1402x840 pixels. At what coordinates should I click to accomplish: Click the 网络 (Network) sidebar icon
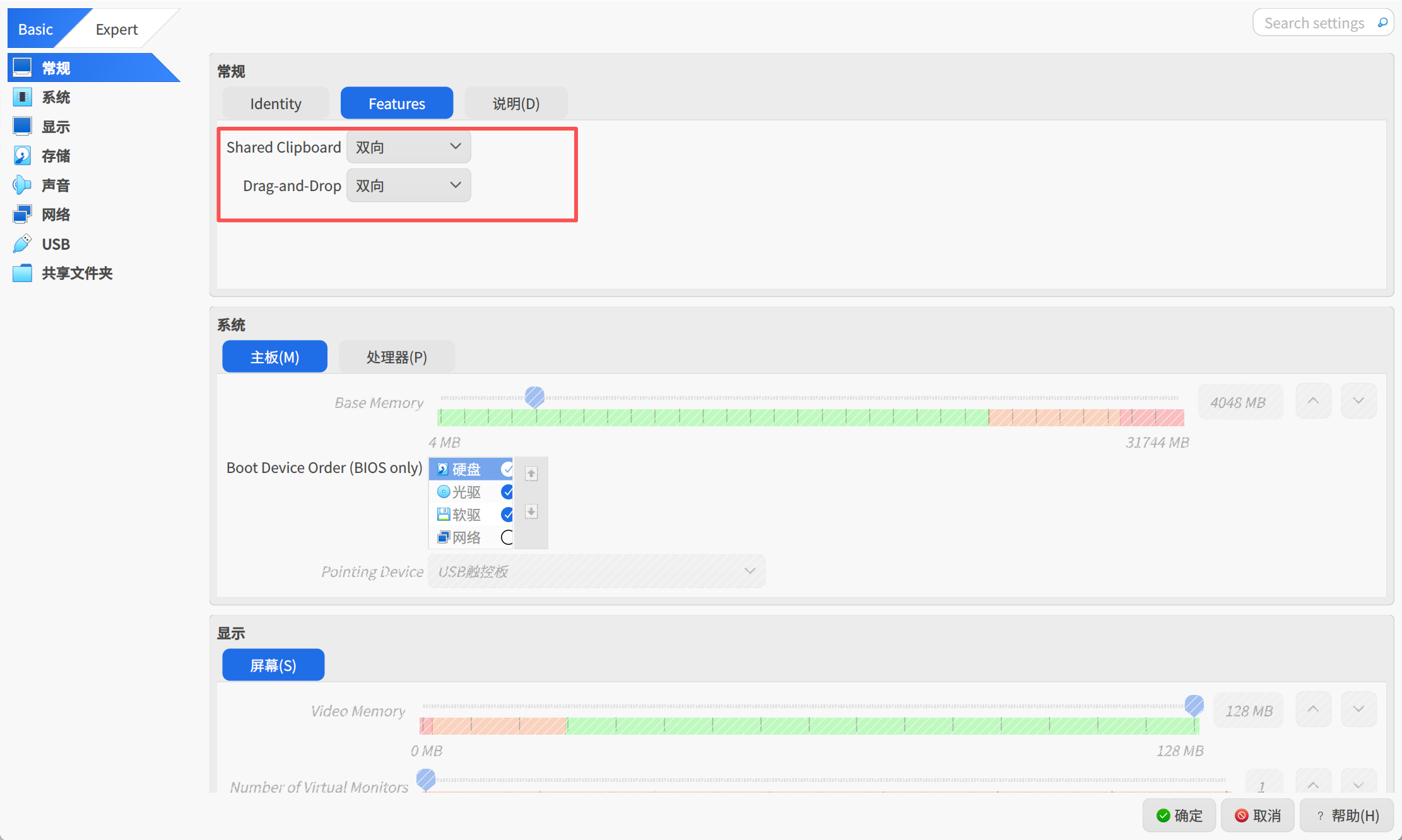click(22, 214)
